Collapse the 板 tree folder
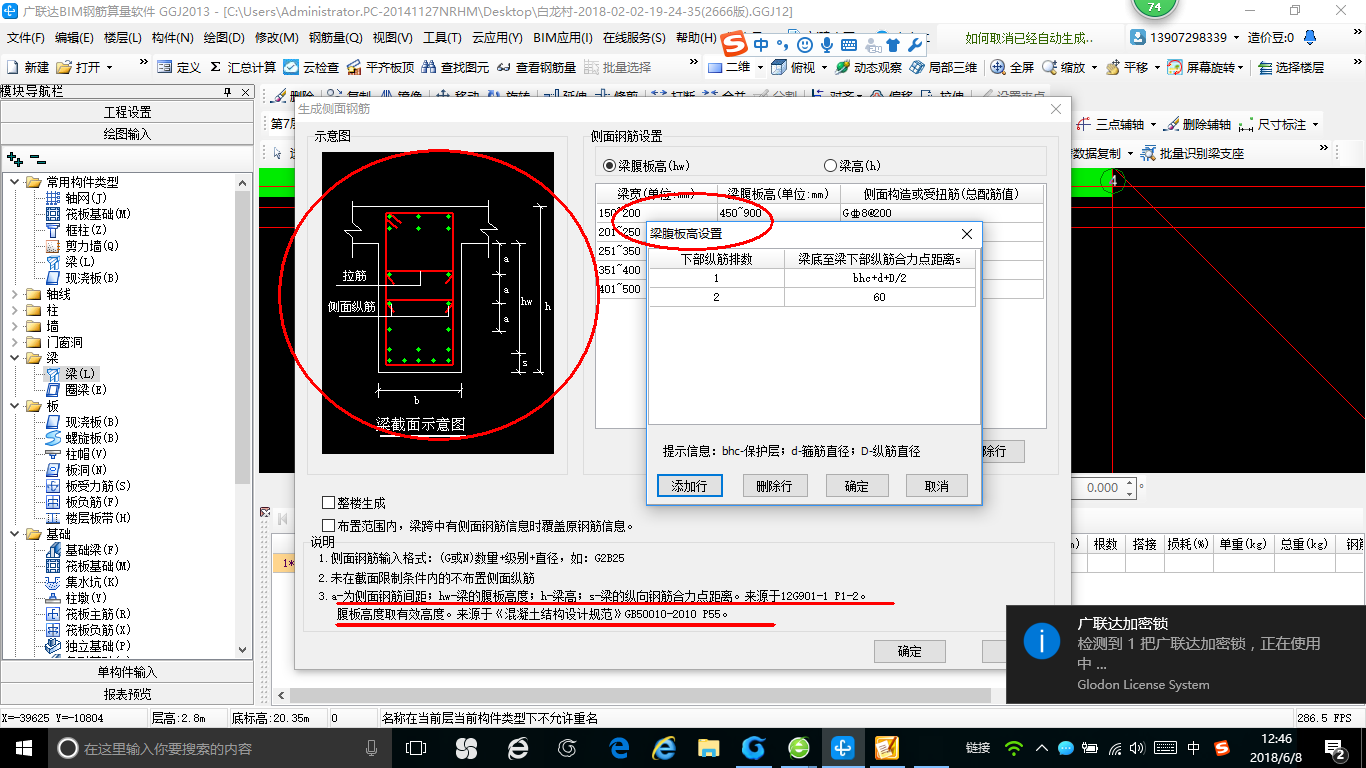This screenshot has width=1366, height=768. pyautogui.click(x=14, y=406)
